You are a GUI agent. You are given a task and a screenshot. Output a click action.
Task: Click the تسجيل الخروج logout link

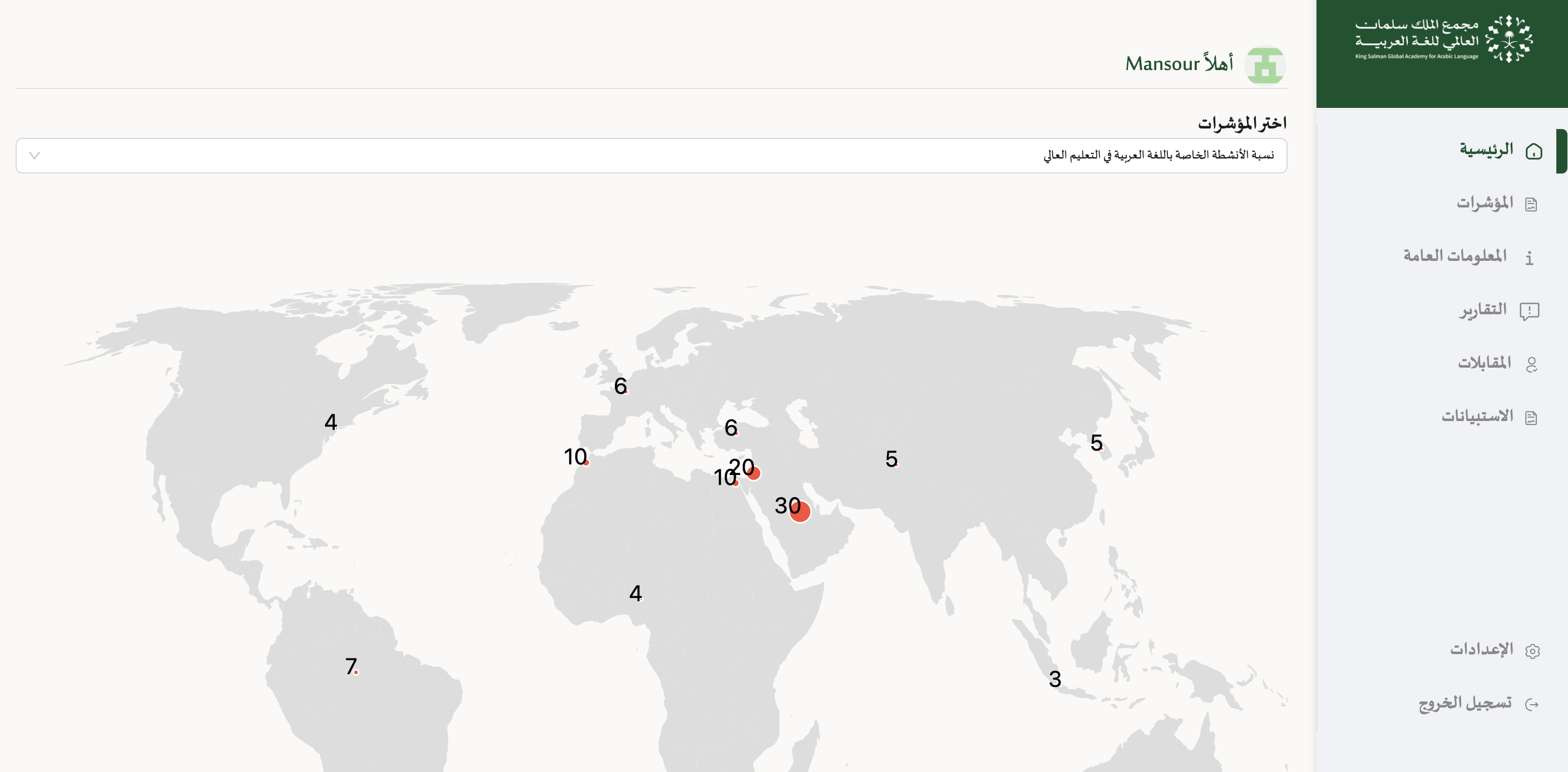1465,703
